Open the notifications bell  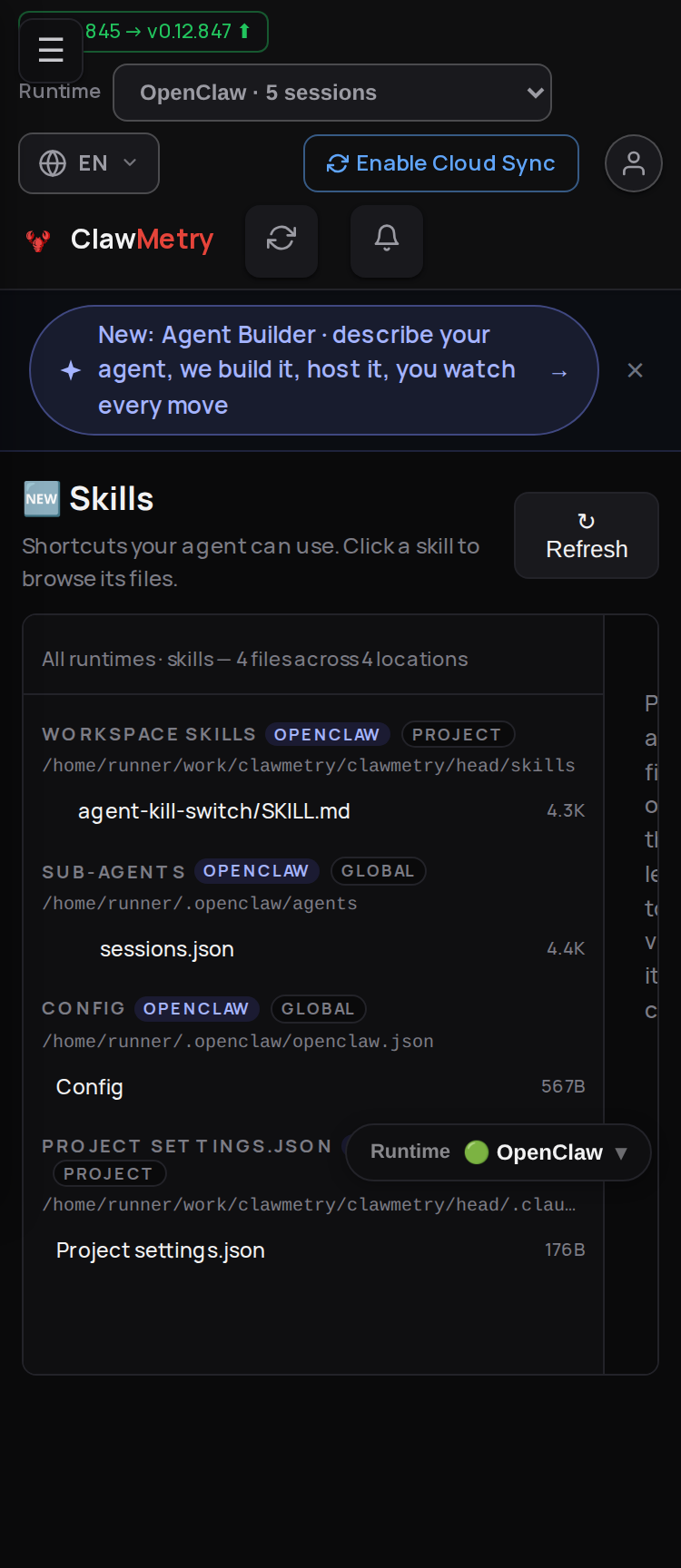pos(387,240)
